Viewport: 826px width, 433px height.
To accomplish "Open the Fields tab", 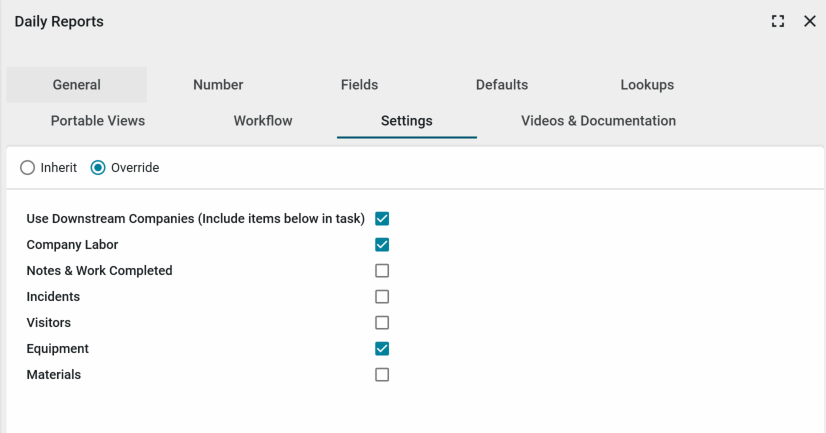I will 359,85.
